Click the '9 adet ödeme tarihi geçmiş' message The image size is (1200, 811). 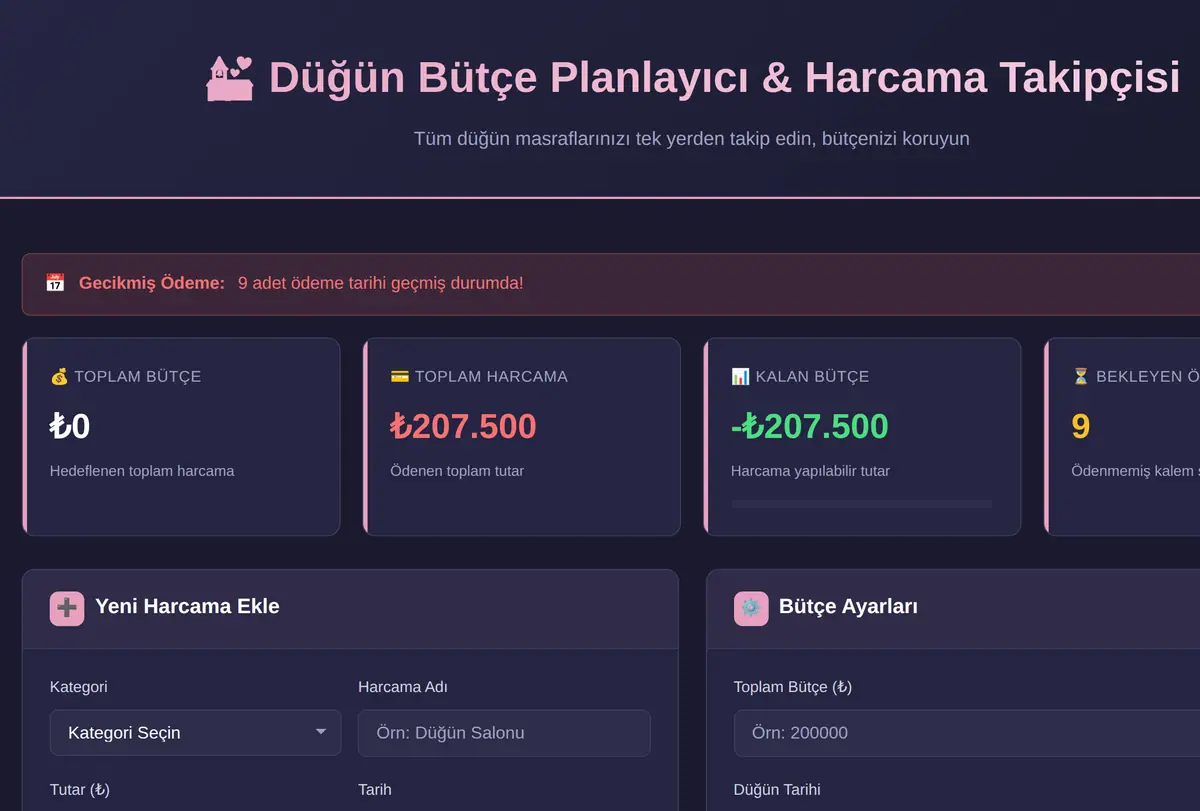tap(380, 283)
